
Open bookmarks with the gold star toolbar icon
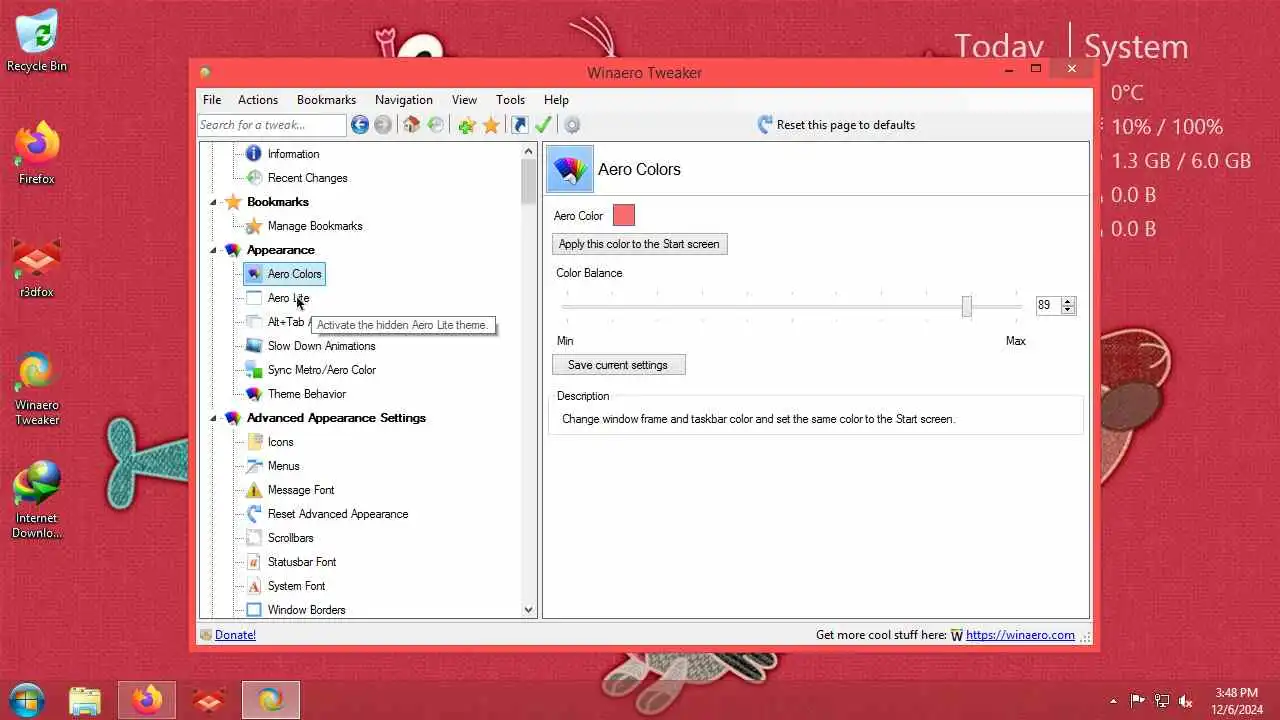(x=491, y=125)
